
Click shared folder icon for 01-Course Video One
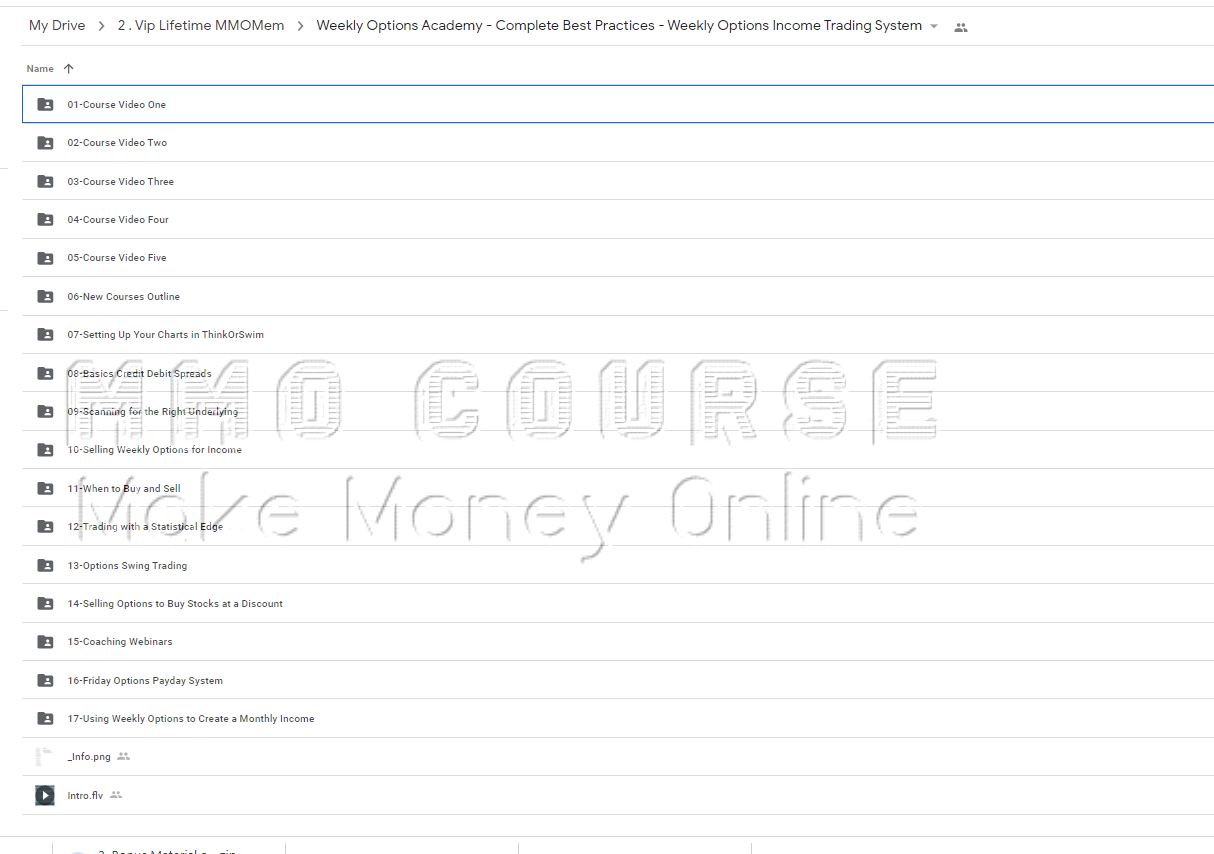coord(45,104)
